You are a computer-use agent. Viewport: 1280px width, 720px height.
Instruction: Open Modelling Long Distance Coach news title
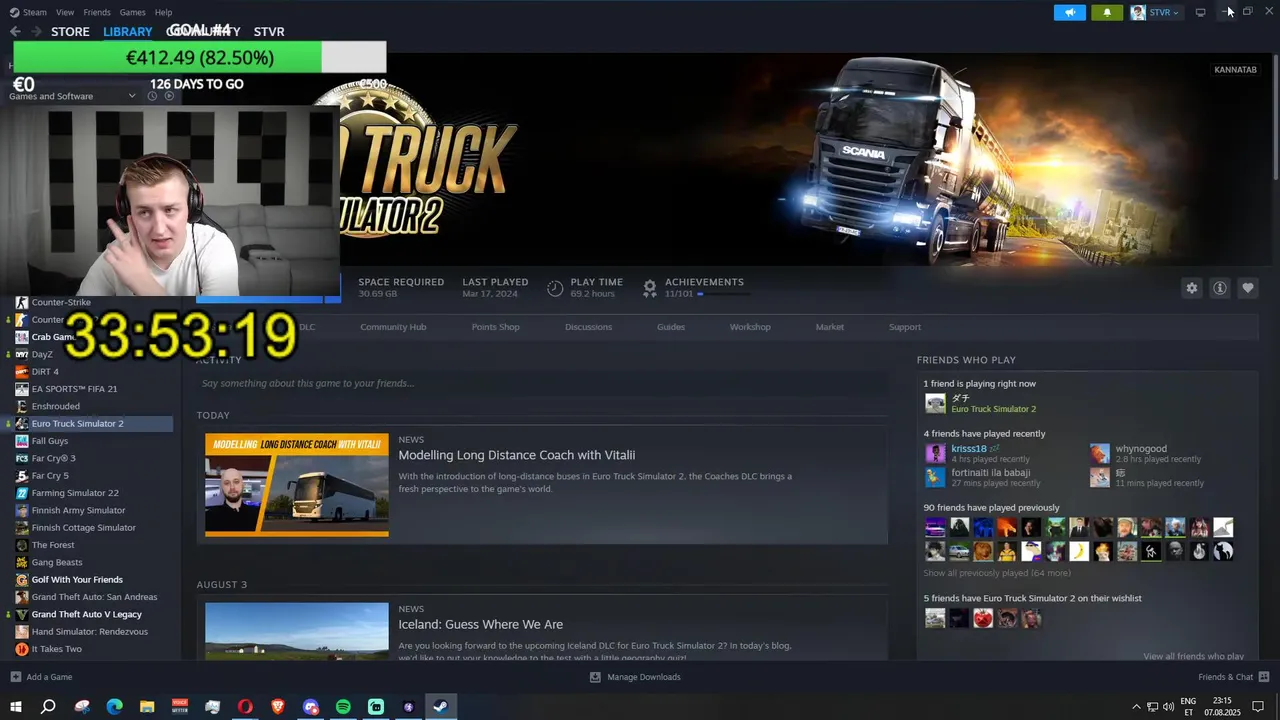(x=516, y=455)
